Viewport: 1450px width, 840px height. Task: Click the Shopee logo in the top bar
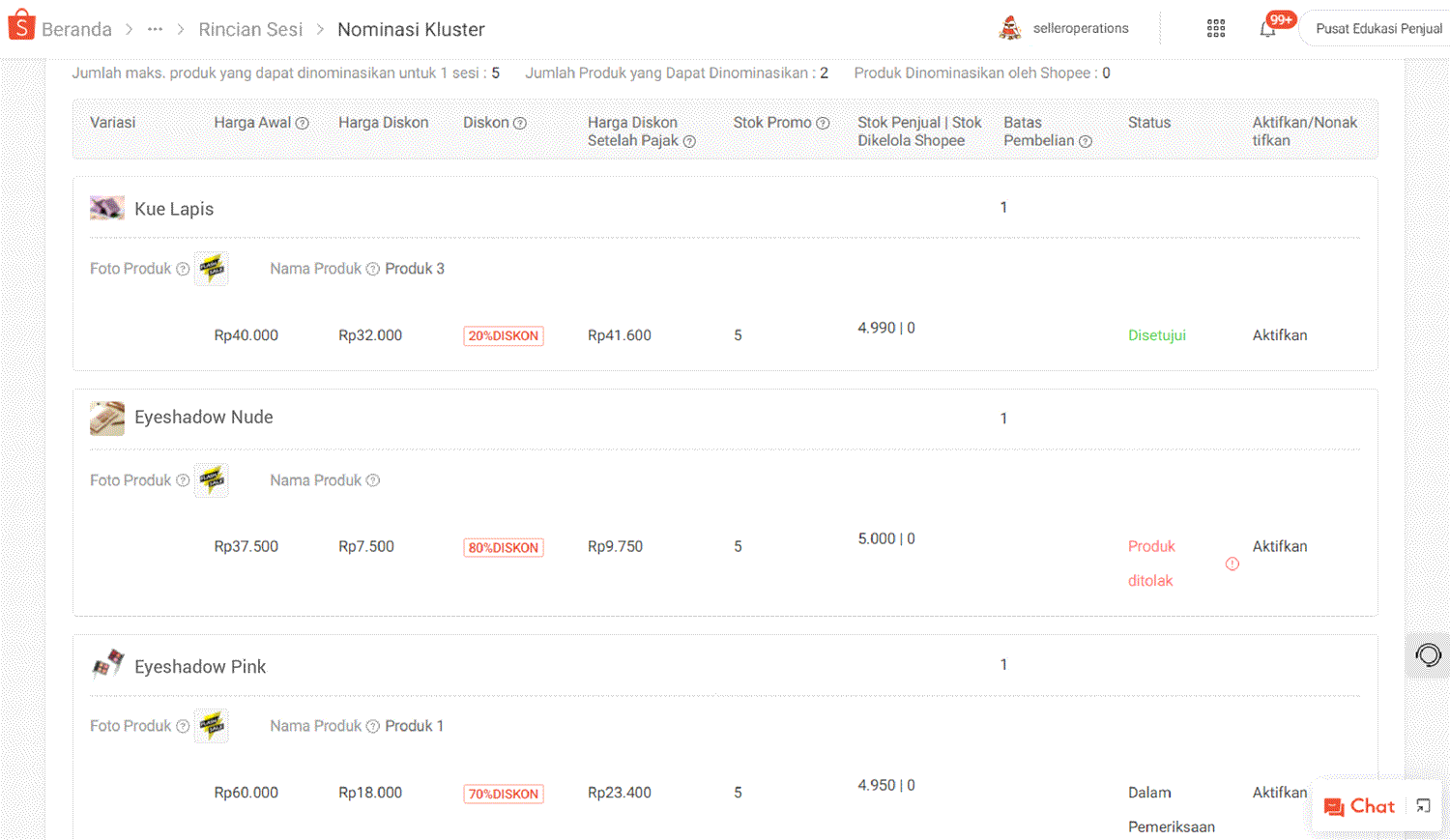point(19,25)
